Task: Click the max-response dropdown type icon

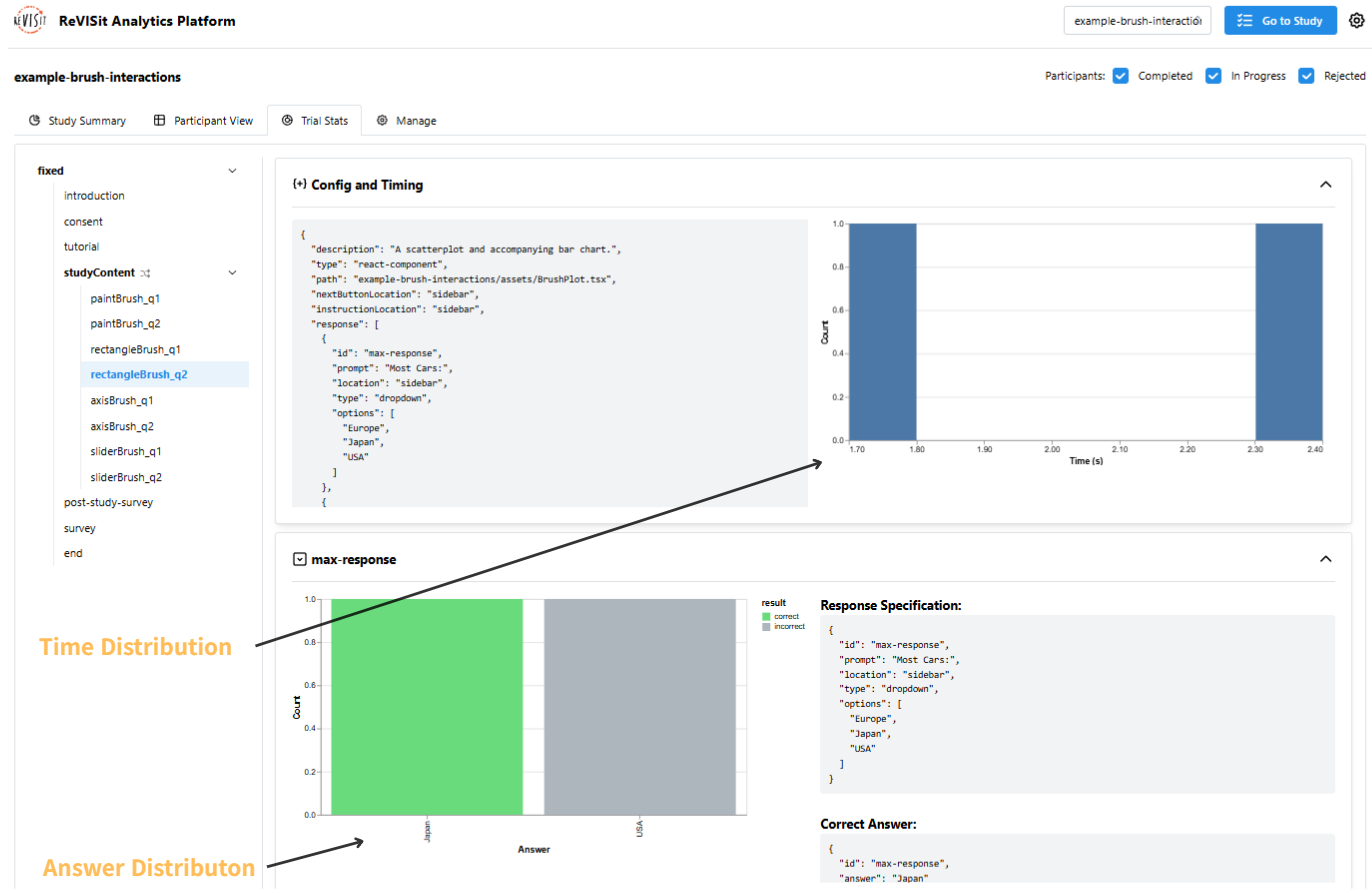Action: click(299, 559)
